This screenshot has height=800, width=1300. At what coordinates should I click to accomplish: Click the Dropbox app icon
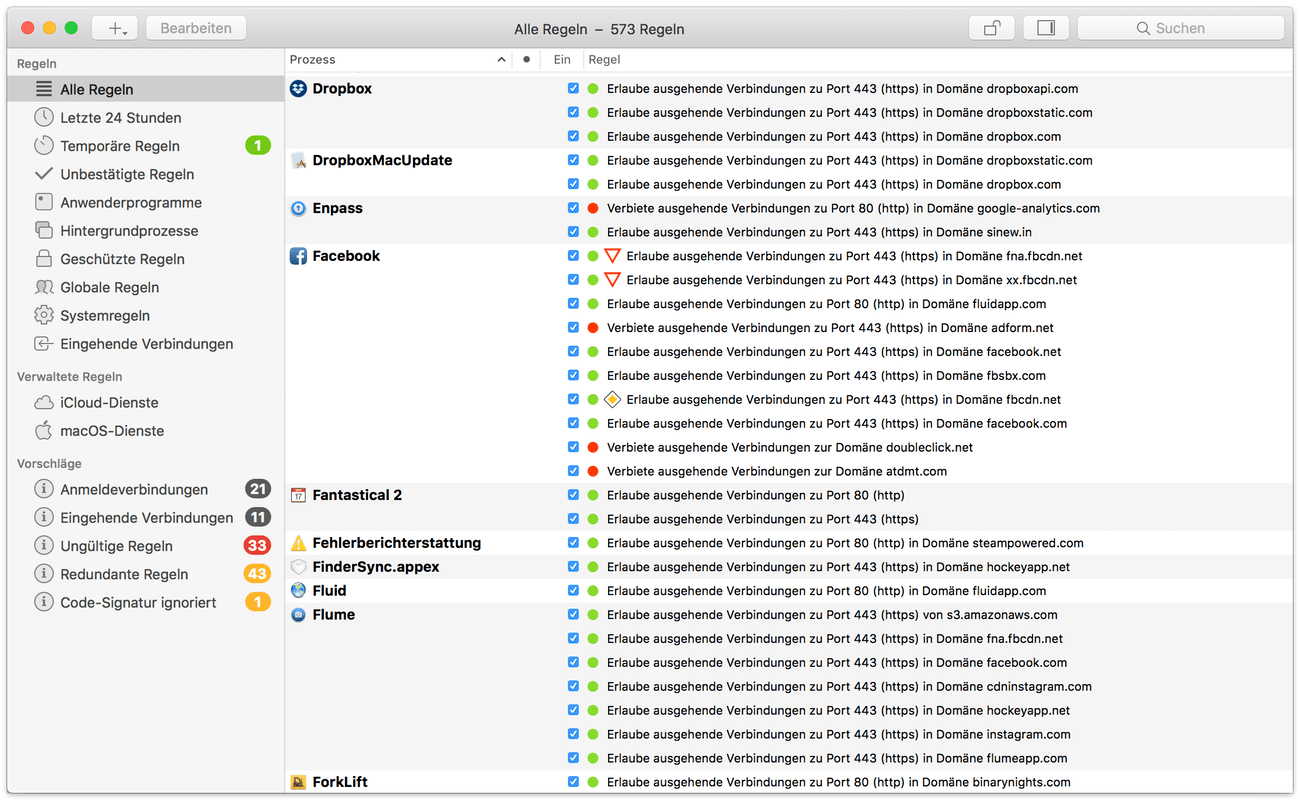click(x=298, y=88)
